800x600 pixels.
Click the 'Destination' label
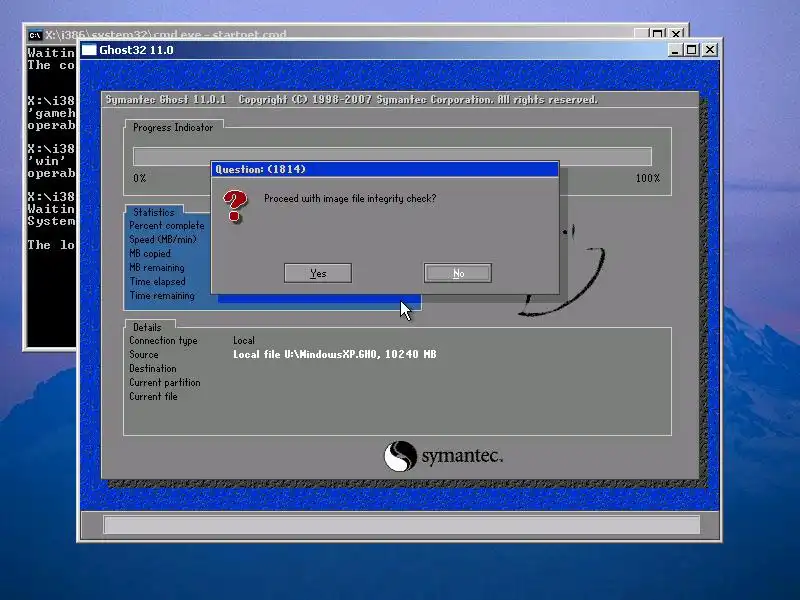pos(153,368)
